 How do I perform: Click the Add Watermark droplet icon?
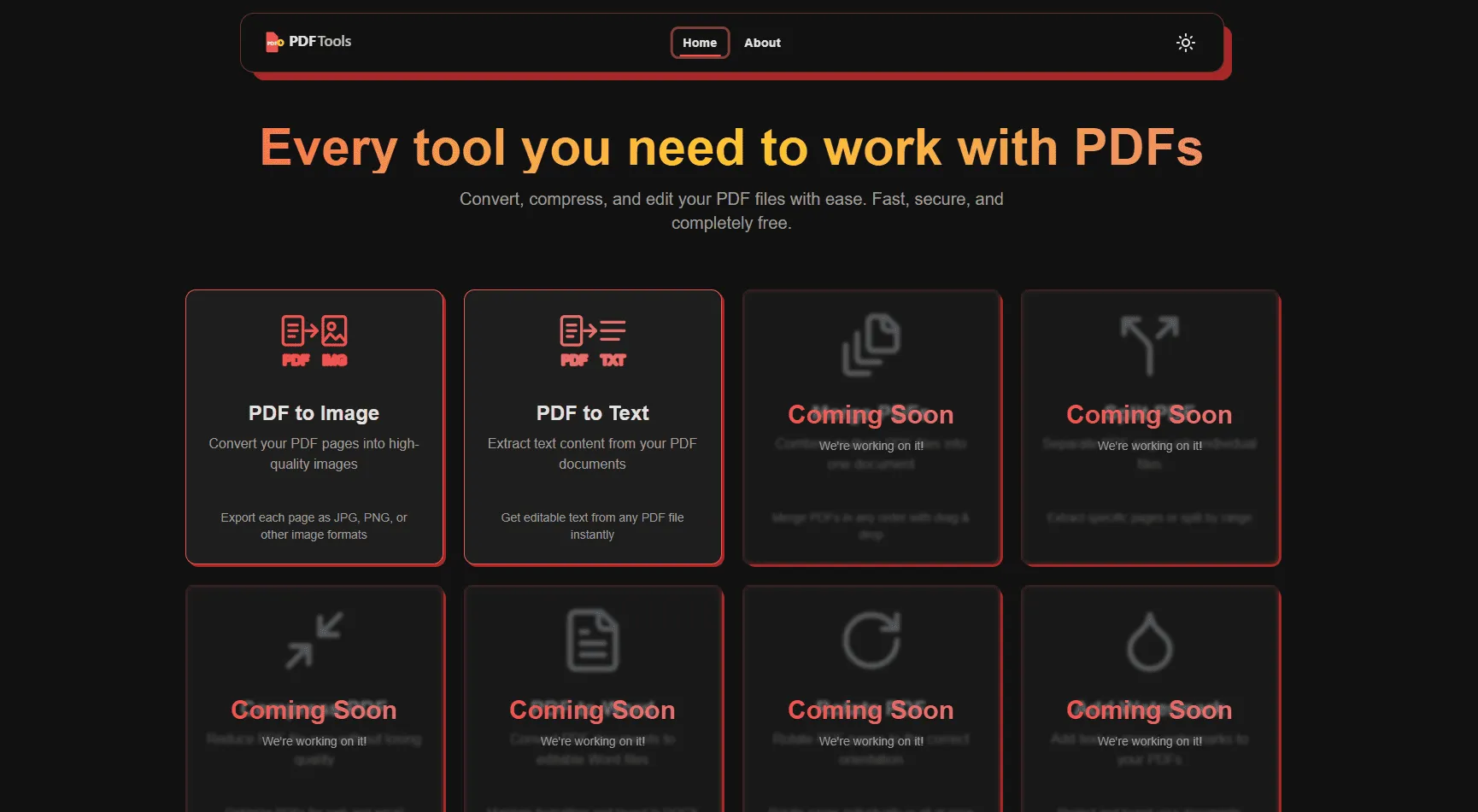(x=1149, y=639)
